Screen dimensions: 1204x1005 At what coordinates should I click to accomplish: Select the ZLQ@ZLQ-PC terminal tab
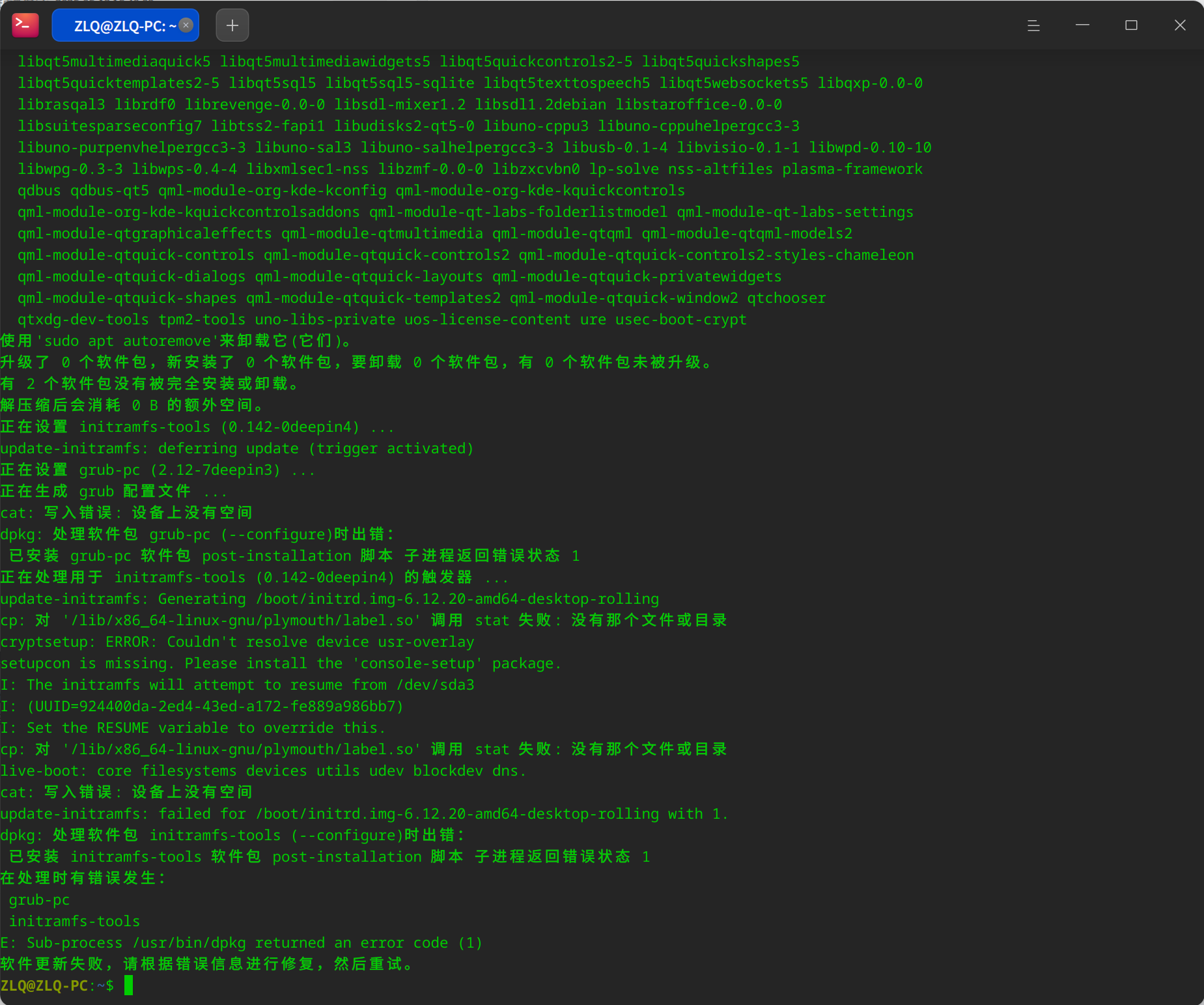pos(125,25)
